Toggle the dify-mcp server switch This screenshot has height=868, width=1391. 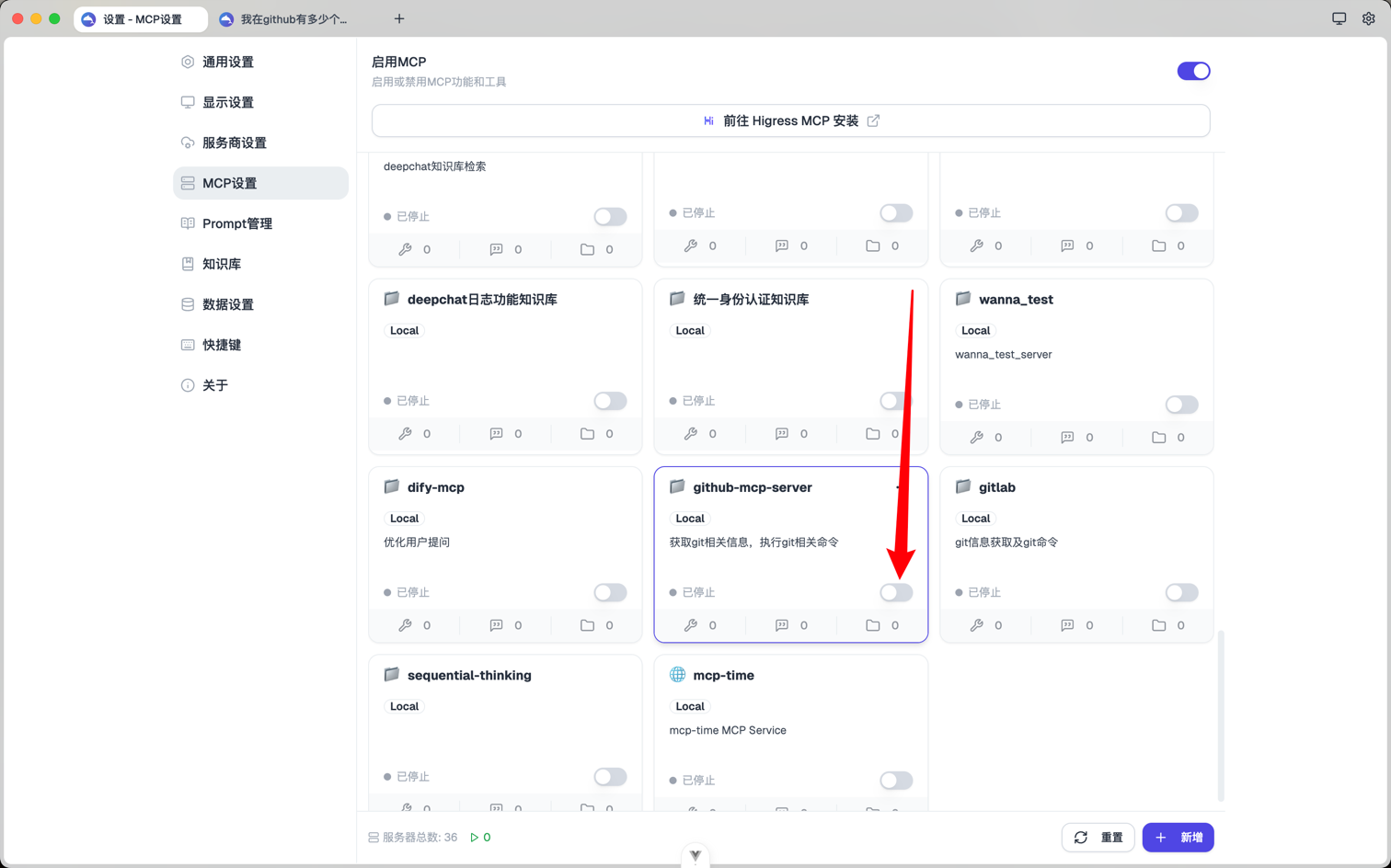(x=610, y=592)
